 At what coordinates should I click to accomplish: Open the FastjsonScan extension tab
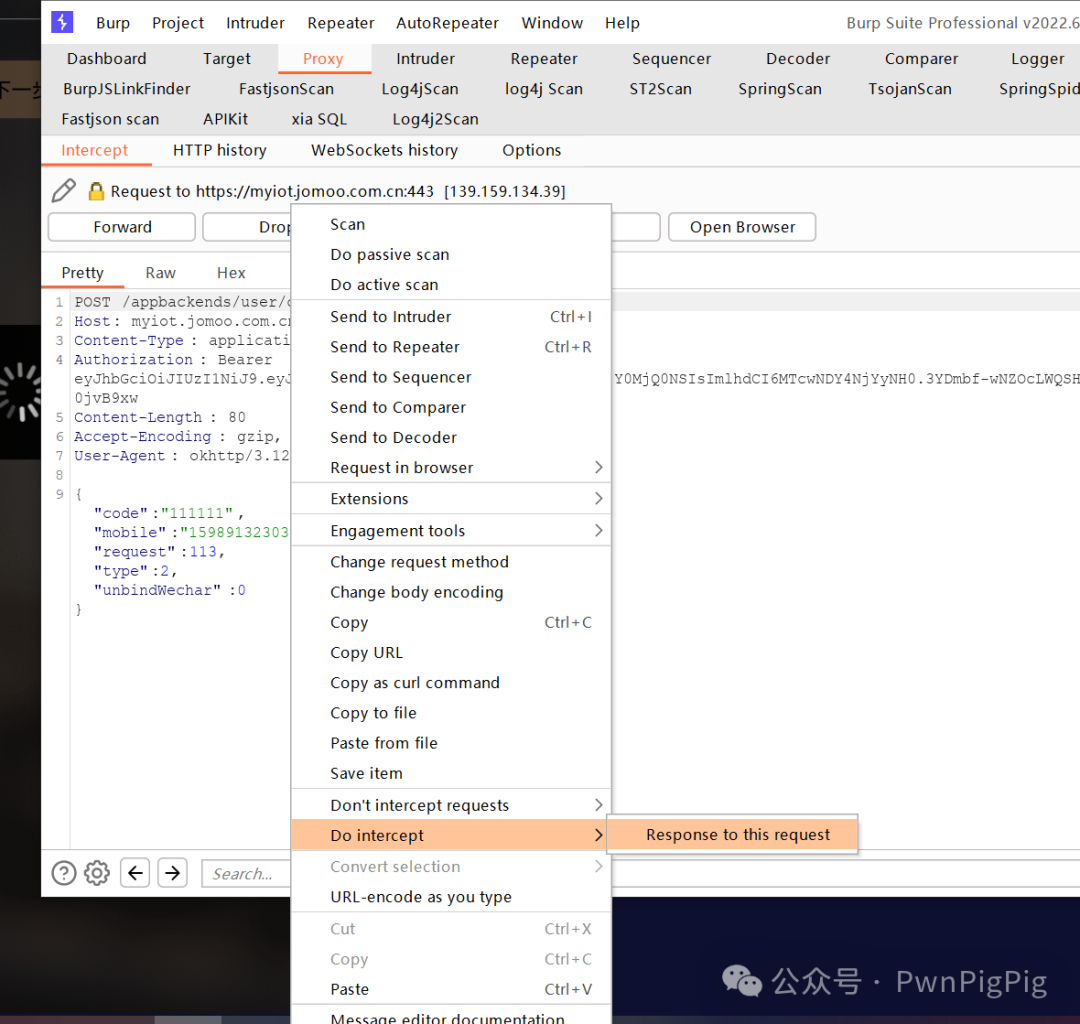[286, 89]
